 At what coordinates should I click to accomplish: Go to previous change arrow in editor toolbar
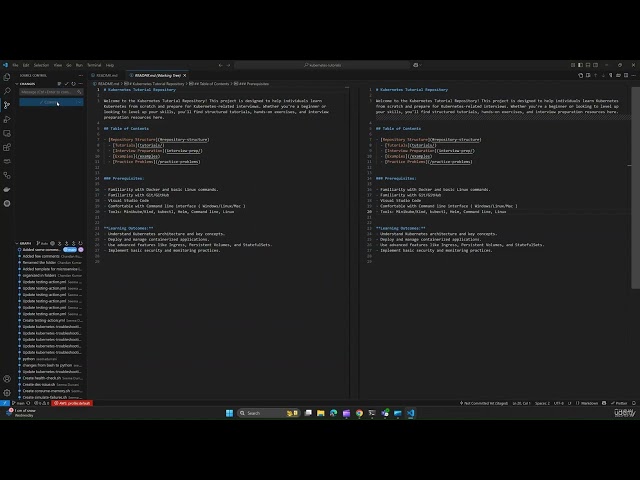coord(596,76)
